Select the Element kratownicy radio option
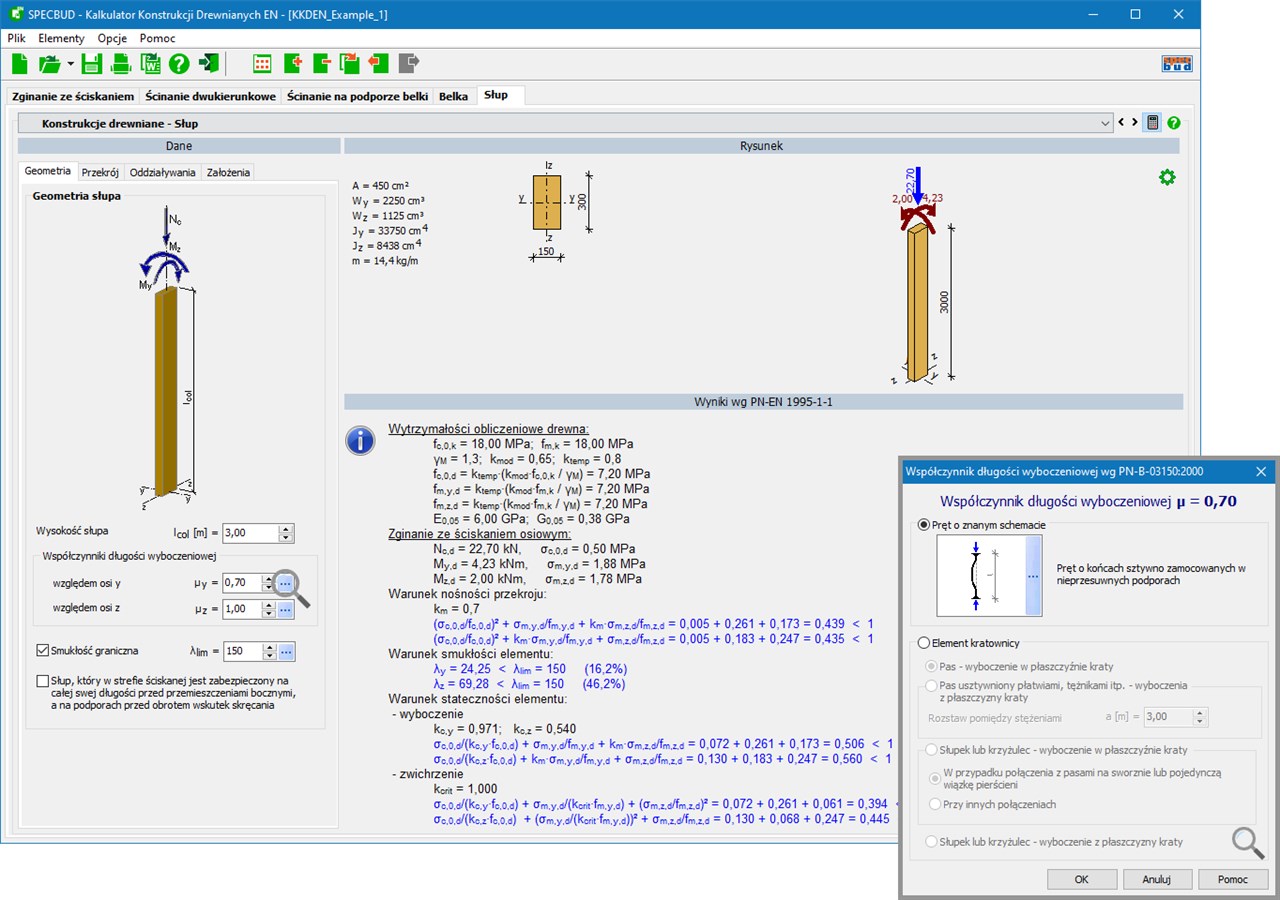 pyautogui.click(x=923, y=643)
